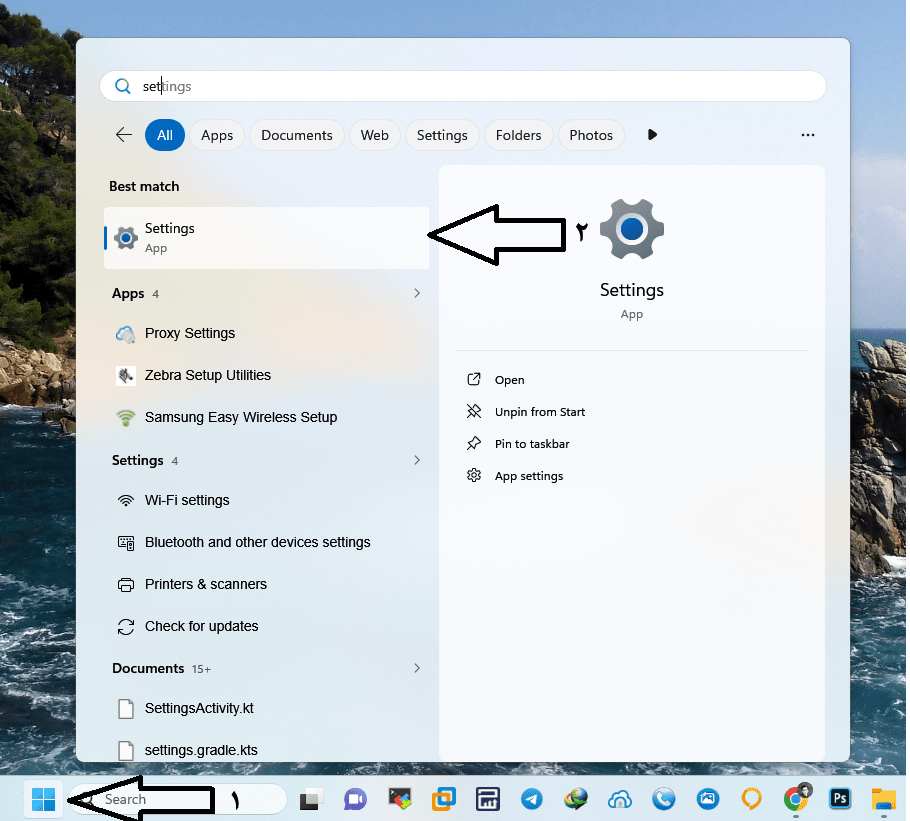Switch to the Folders filter tab
Image resolution: width=910 pixels, height=821 pixels.
pos(518,135)
